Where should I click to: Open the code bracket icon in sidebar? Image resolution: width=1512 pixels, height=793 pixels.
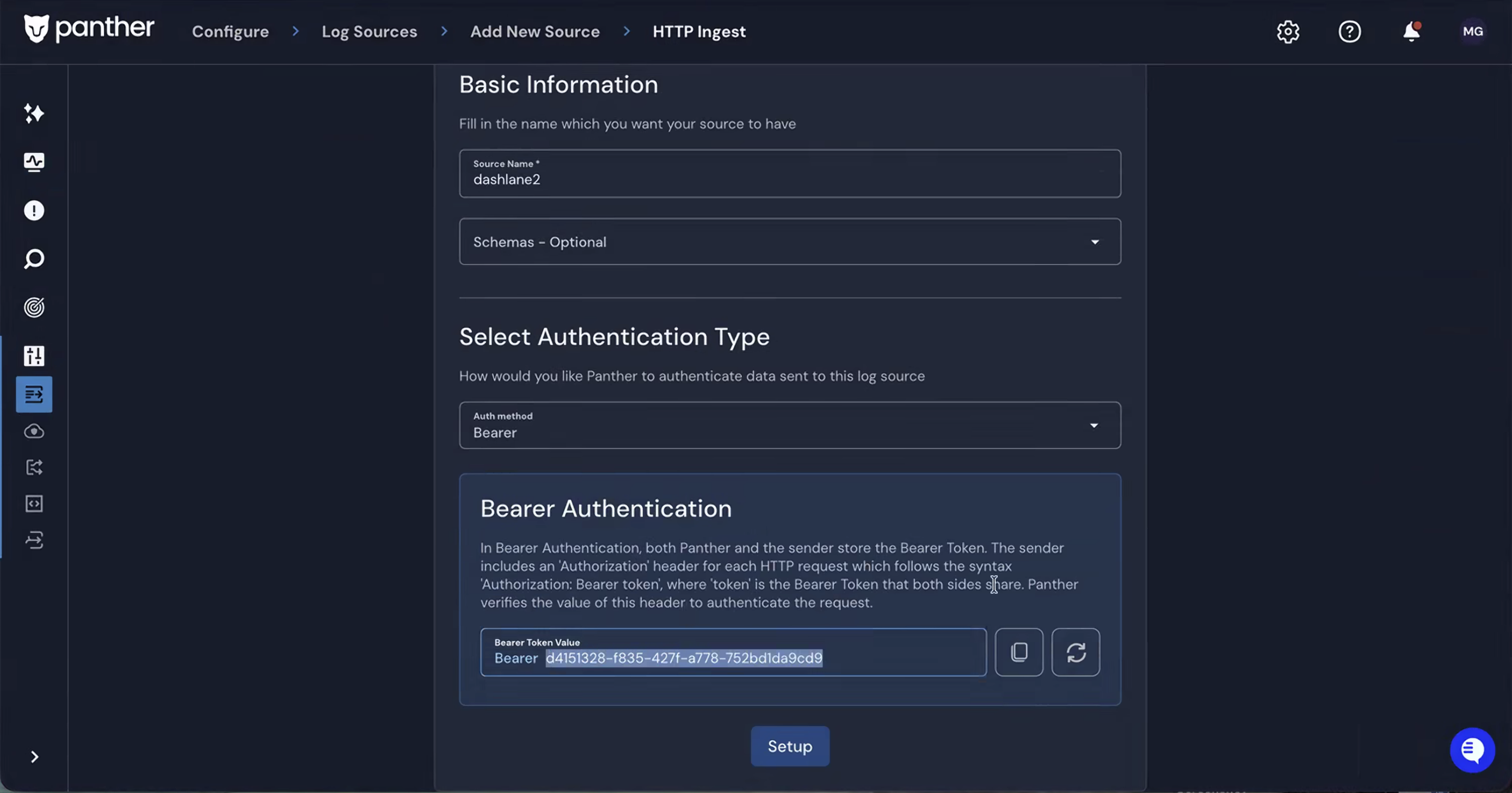pyautogui.click(x=34, y=504)
